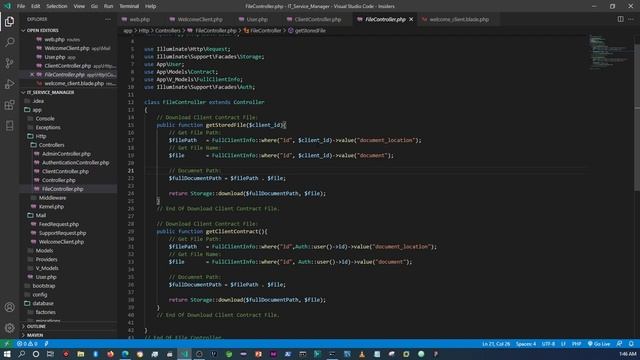The width and height of the screenshot is (640, 360).
Task: Open the Run and Debug view
Action: coord(9,84)
